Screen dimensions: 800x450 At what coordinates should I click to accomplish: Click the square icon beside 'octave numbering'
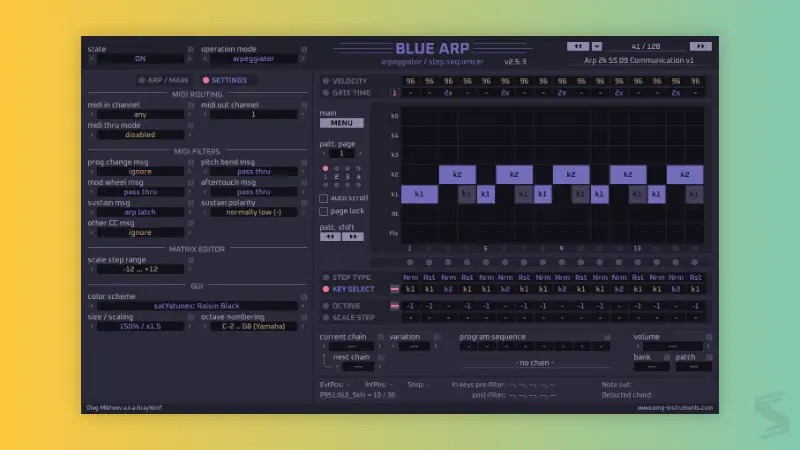(x=304, y=317)
